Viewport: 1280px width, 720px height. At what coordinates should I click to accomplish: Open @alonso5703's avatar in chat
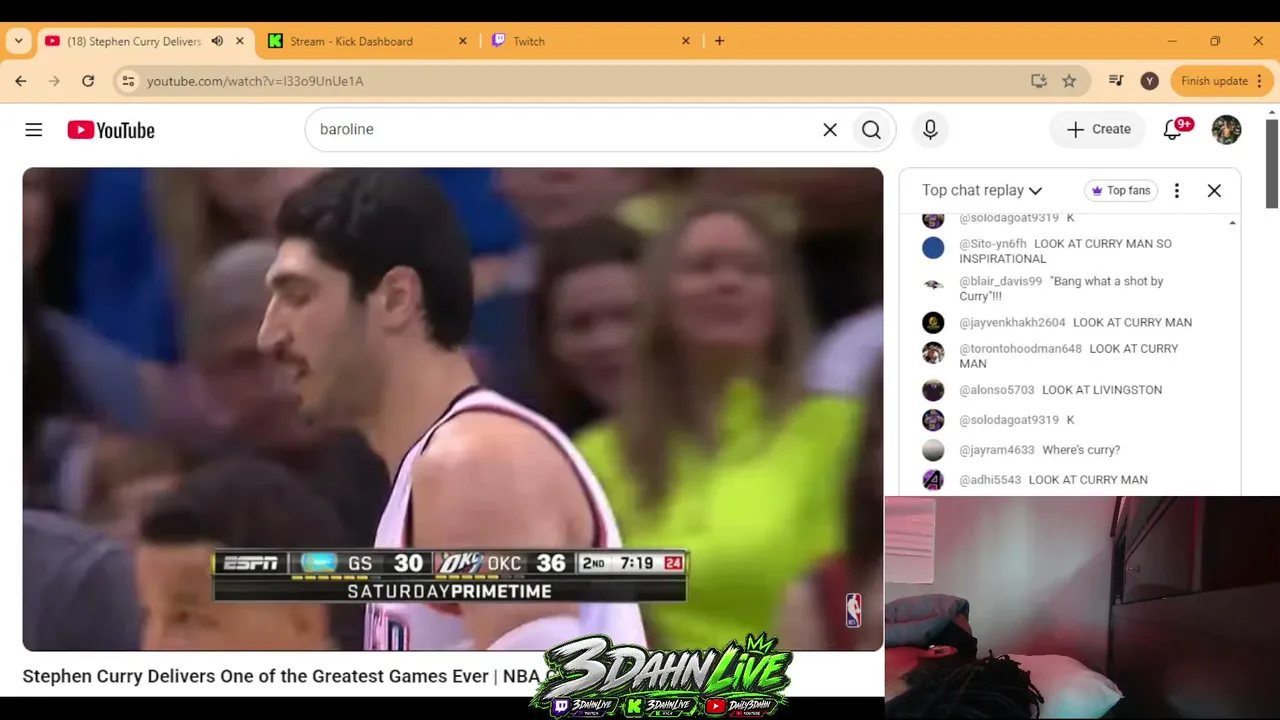pyautogui.click(x=933, y=390)
